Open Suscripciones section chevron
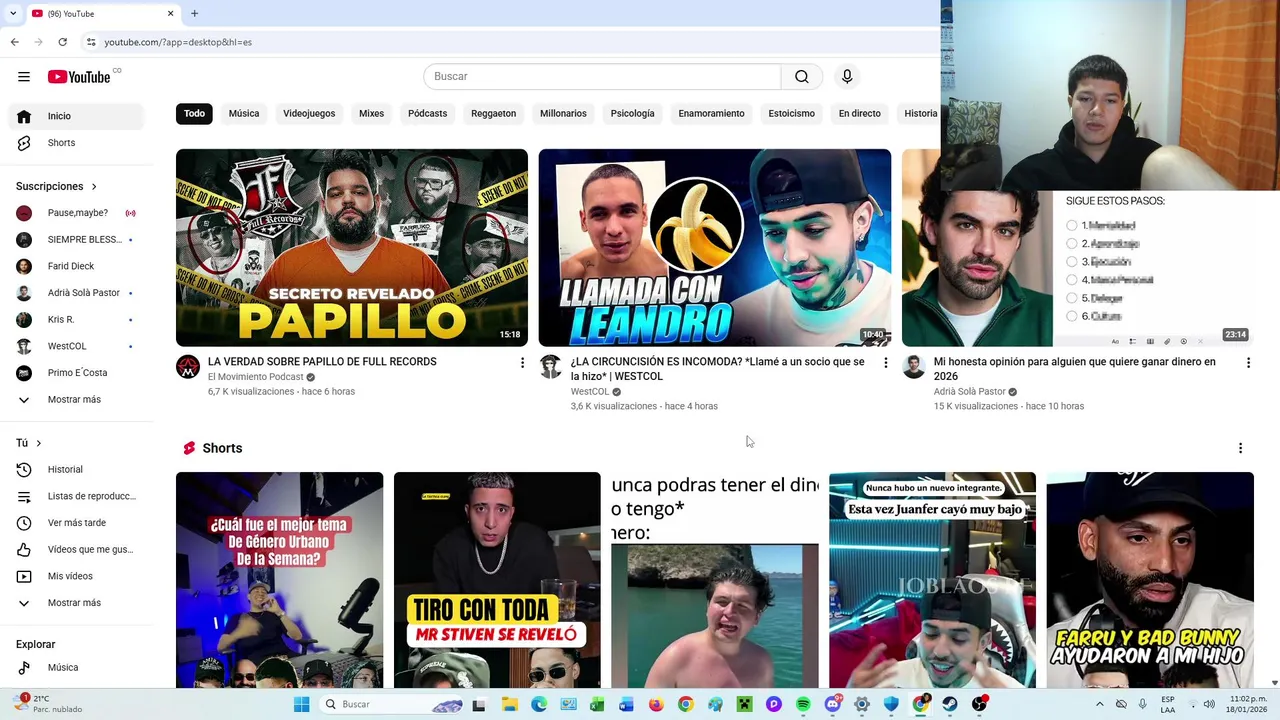The height and width of the screenshot is (720, 1280). [94, 187]
